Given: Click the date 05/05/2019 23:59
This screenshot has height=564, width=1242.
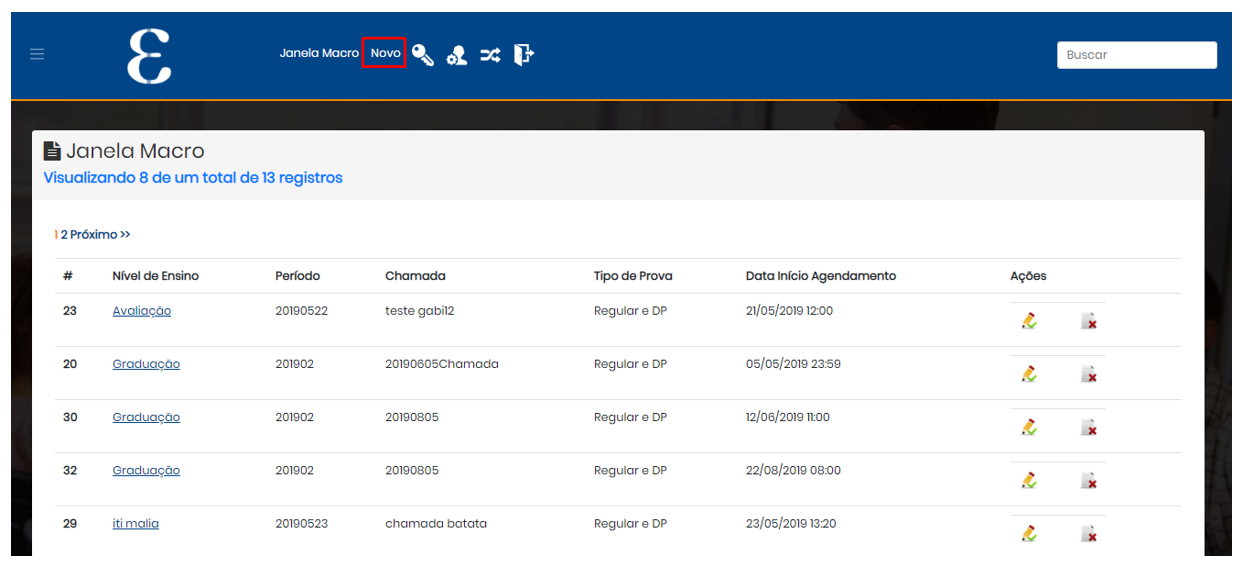Looking at the screenshot, I should 793,364.
